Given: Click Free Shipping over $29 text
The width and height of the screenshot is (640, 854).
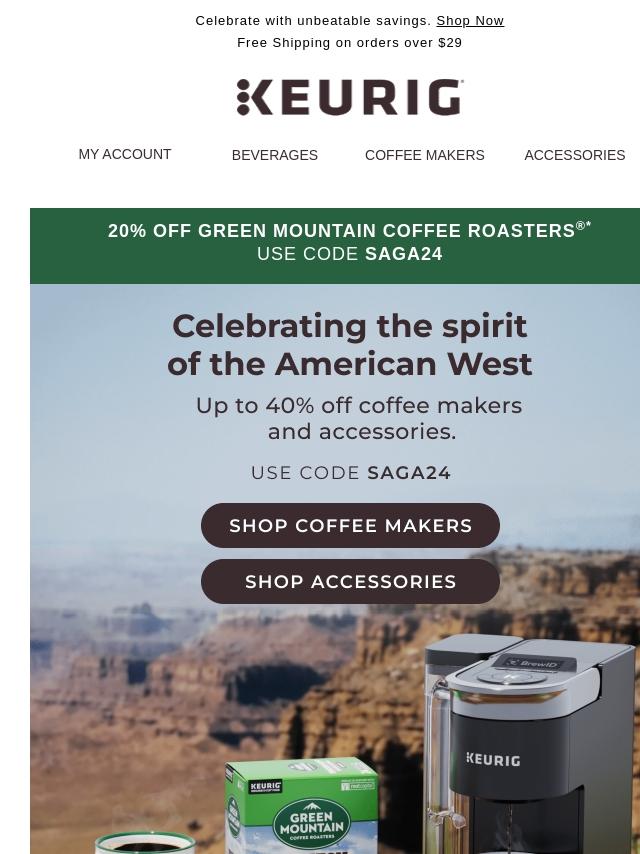Looking at the screenshot, I should [350, 42].
